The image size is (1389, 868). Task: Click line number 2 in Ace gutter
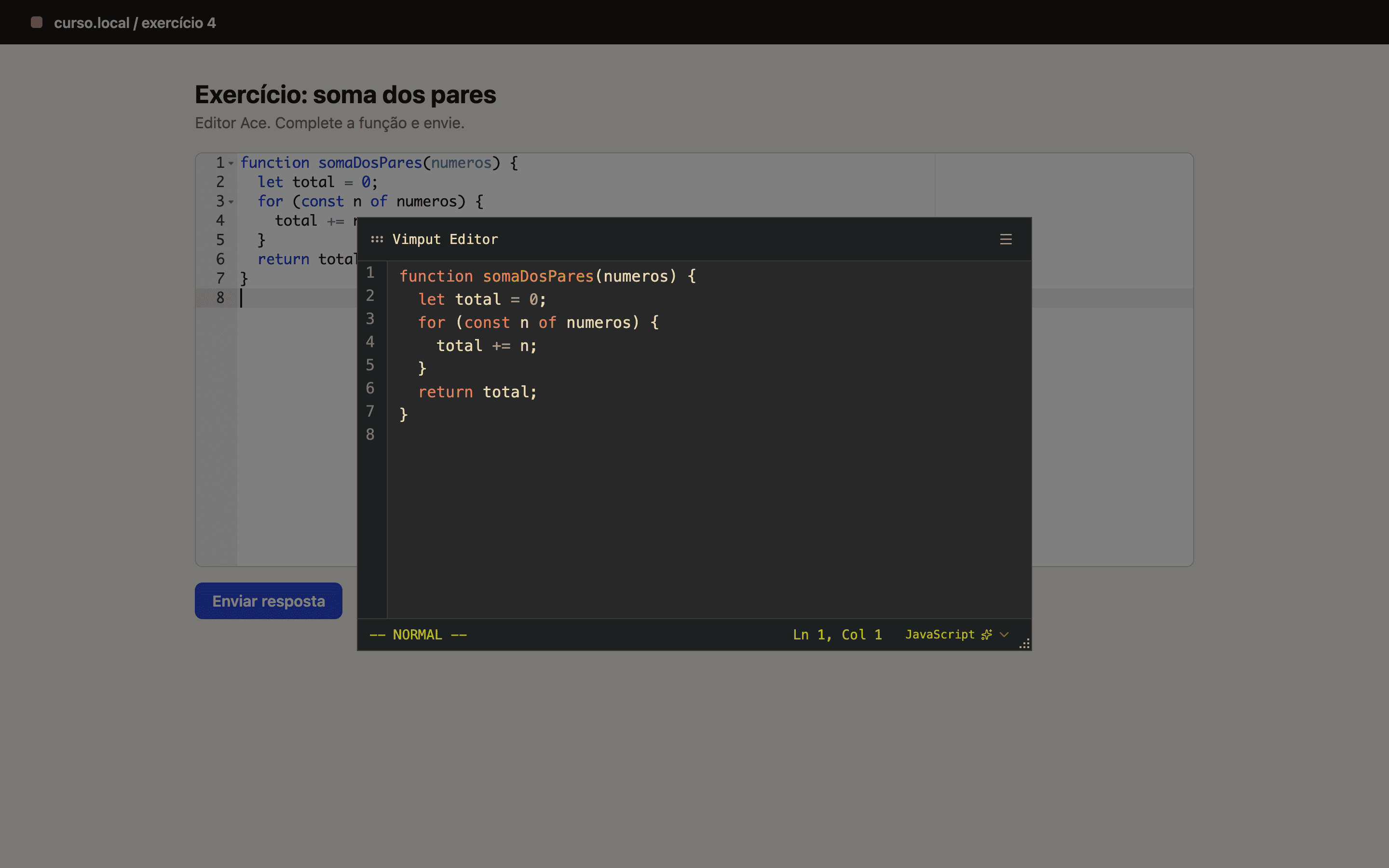point(220,182)
